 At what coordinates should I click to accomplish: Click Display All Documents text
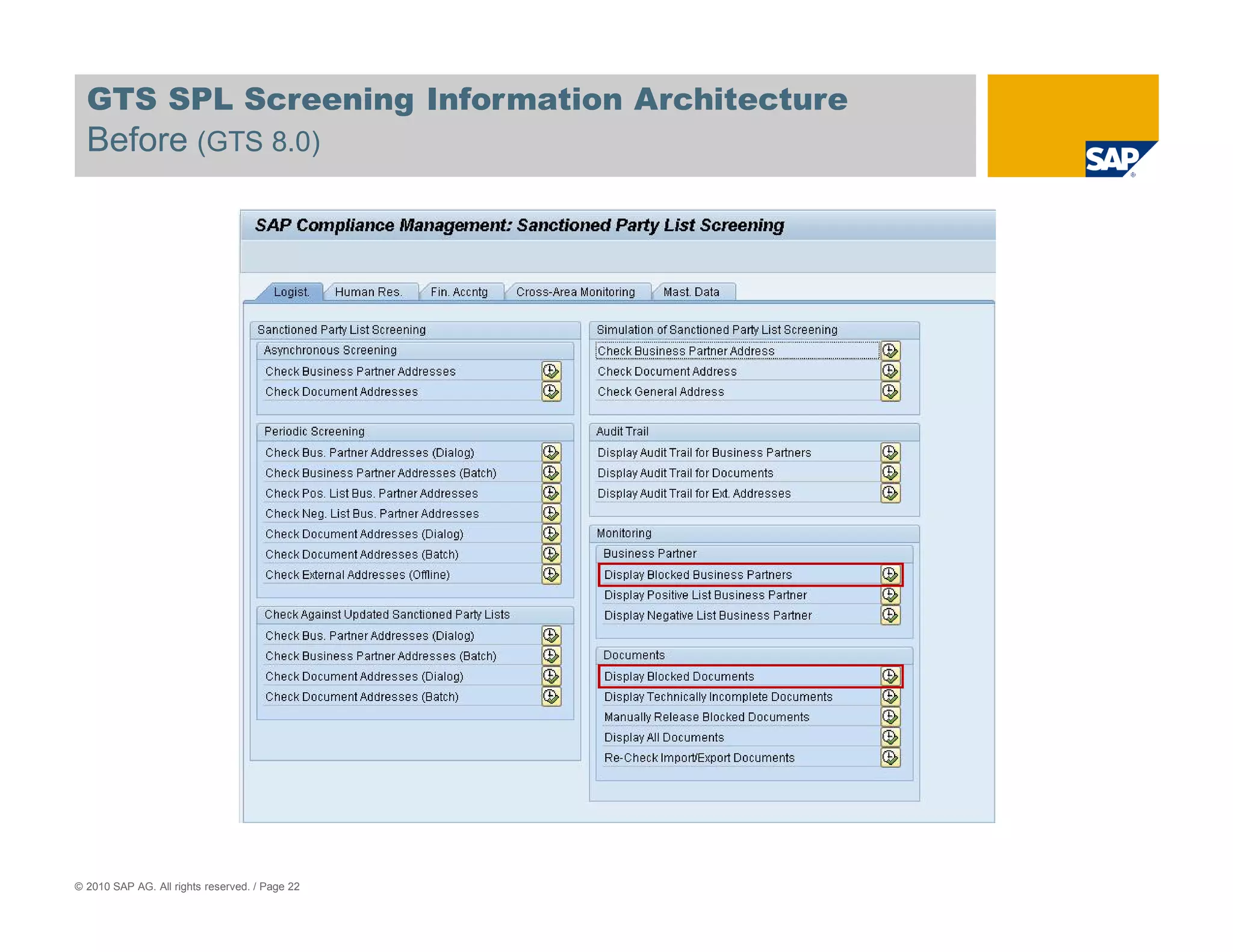(x=664, y=738)
